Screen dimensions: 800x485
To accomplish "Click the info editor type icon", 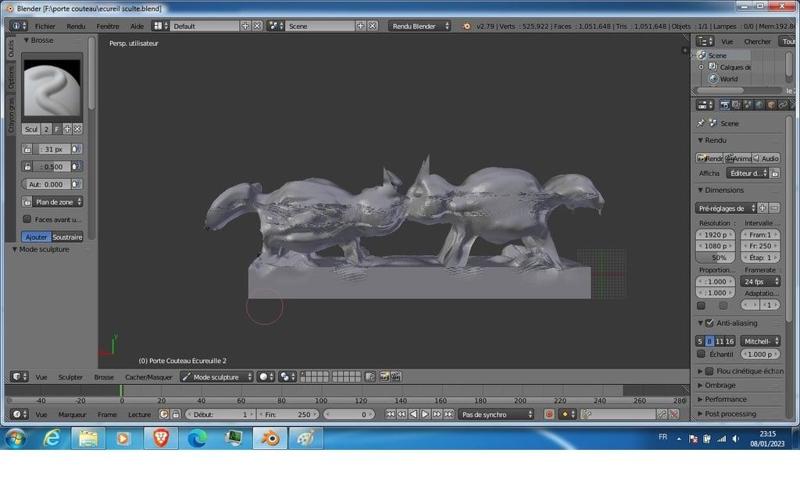I will point(17,26).
